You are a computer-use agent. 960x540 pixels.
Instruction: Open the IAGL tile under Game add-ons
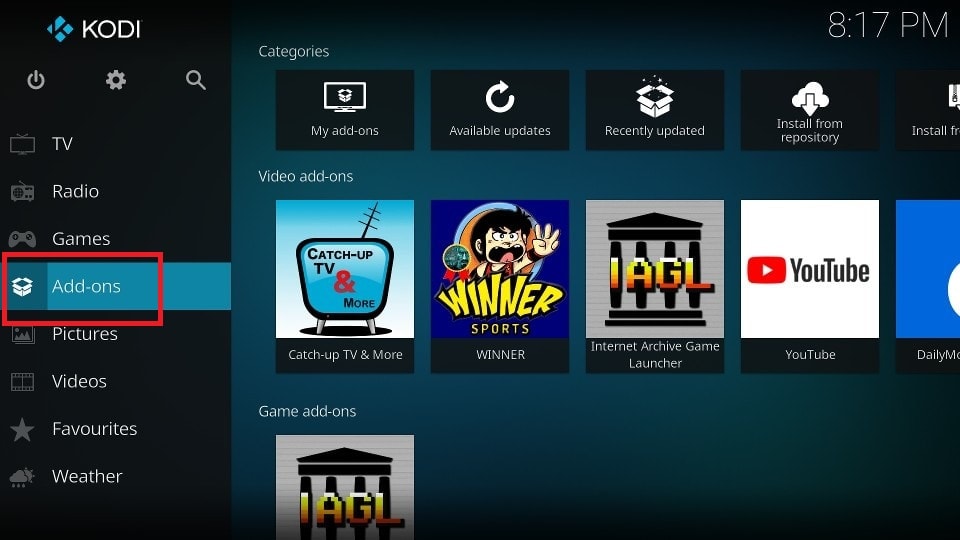(345, 487)
